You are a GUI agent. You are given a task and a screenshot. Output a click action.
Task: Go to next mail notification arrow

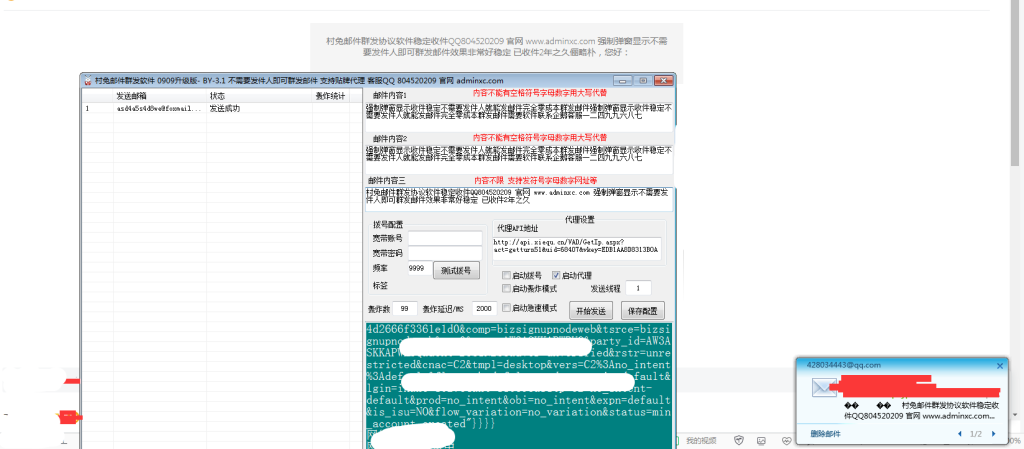993,433
